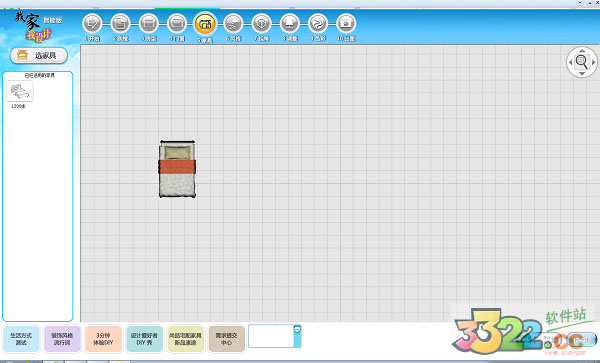Open 生活方式测试 tile
The height and width of the screenshot is (363, 600).
21,339
